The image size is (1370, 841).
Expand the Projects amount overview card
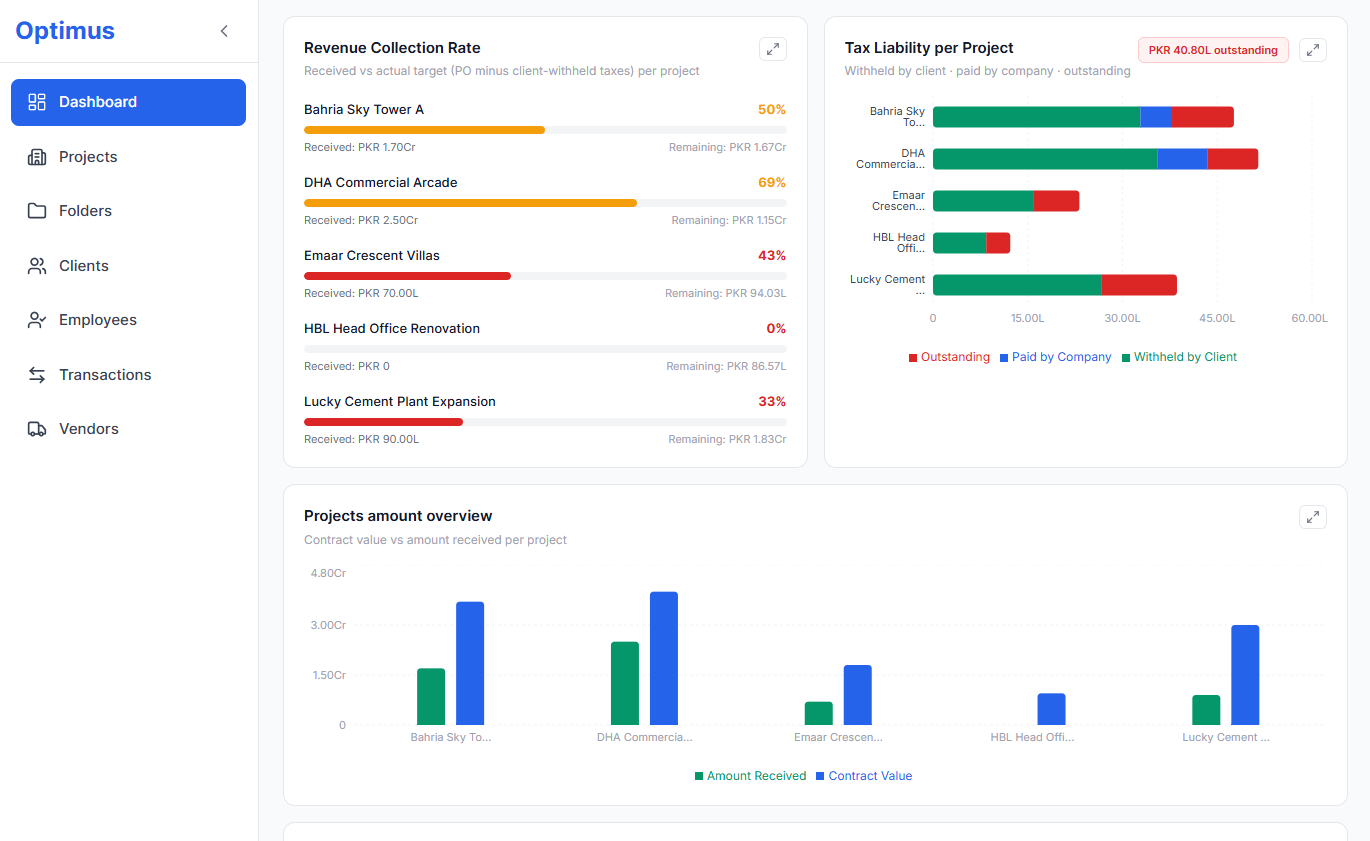pyautogui.click(x=1313, y=517)
